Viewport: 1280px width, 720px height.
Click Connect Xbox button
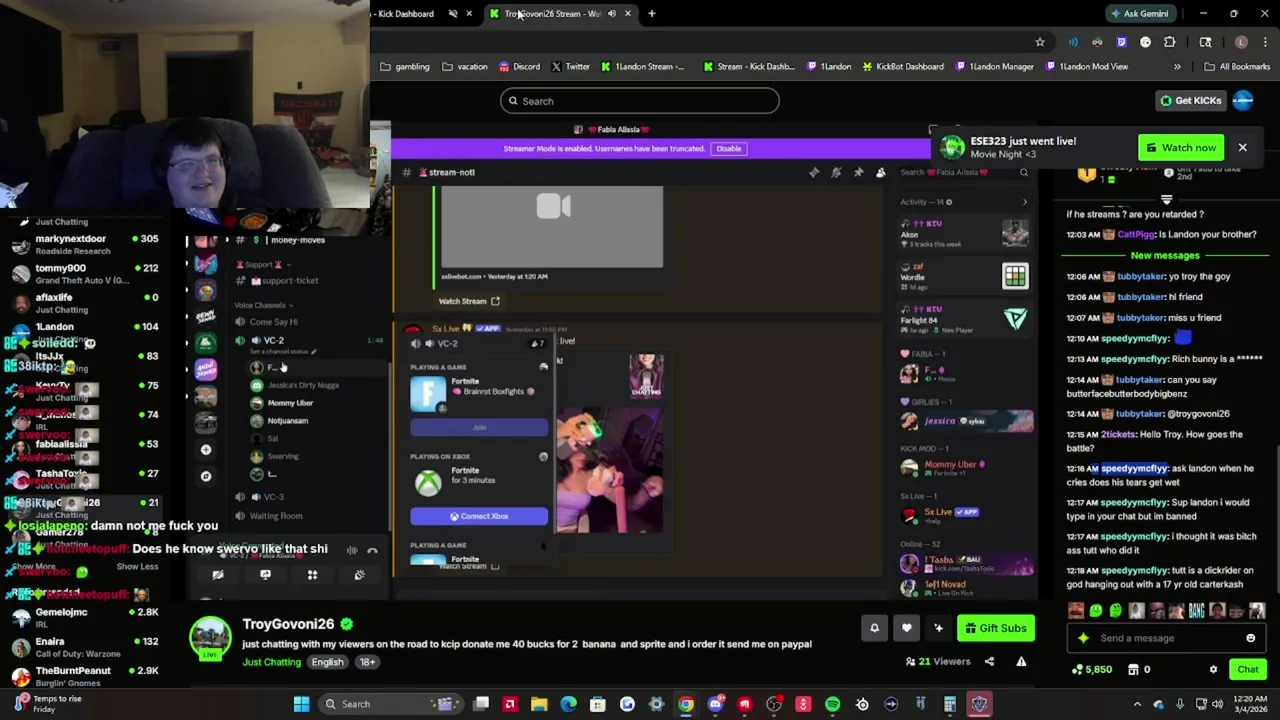click(479, 516)
